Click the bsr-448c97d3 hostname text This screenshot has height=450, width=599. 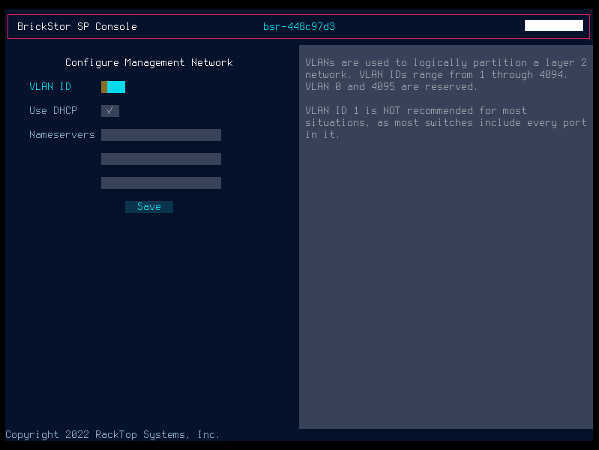pyautogui.click(x=299, y=26)
